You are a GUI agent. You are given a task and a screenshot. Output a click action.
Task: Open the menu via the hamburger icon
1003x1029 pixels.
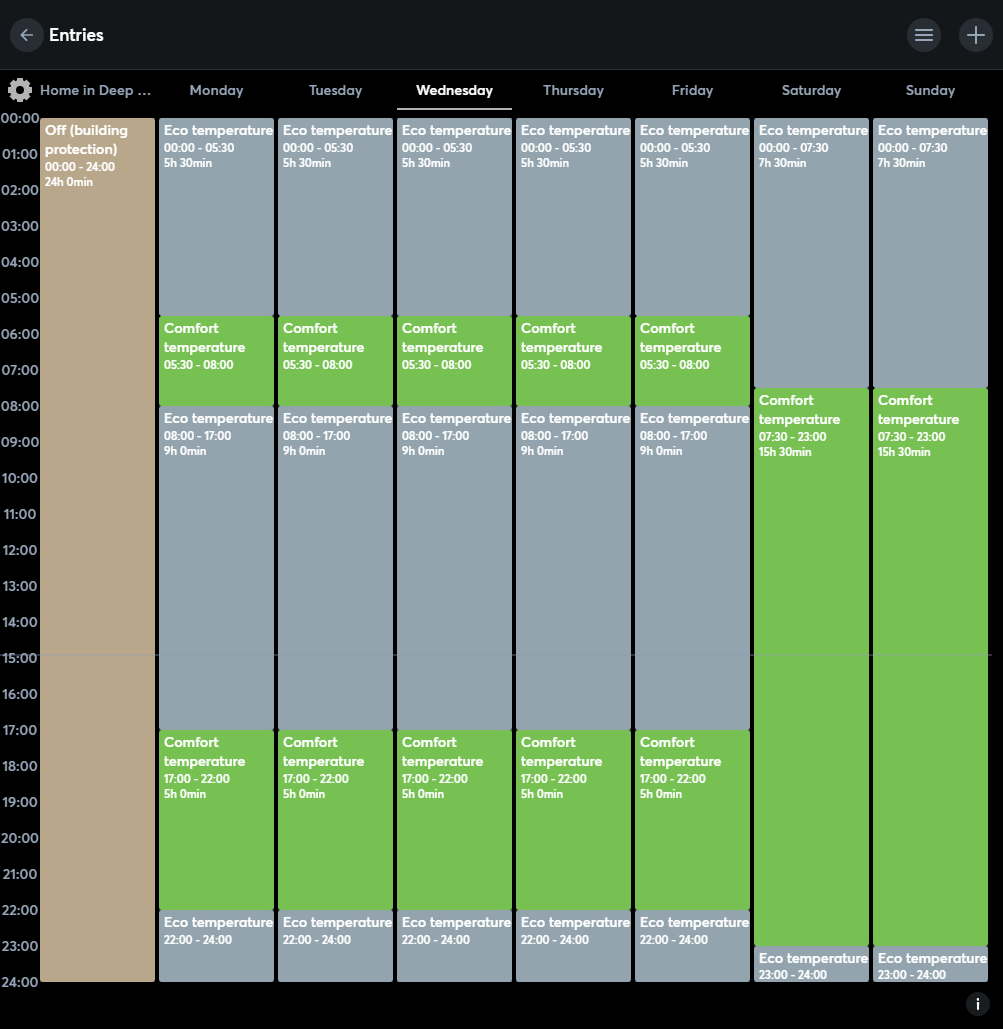point(923,34)
